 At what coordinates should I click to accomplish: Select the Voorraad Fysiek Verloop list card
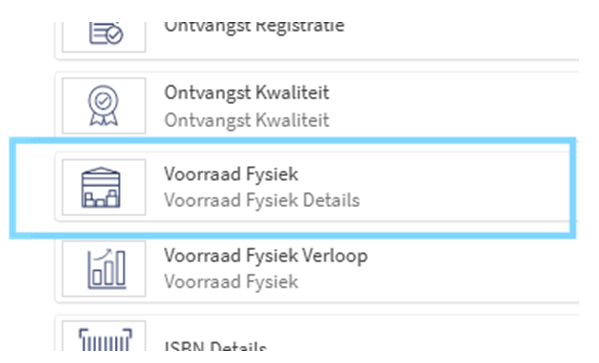[317, 269]
